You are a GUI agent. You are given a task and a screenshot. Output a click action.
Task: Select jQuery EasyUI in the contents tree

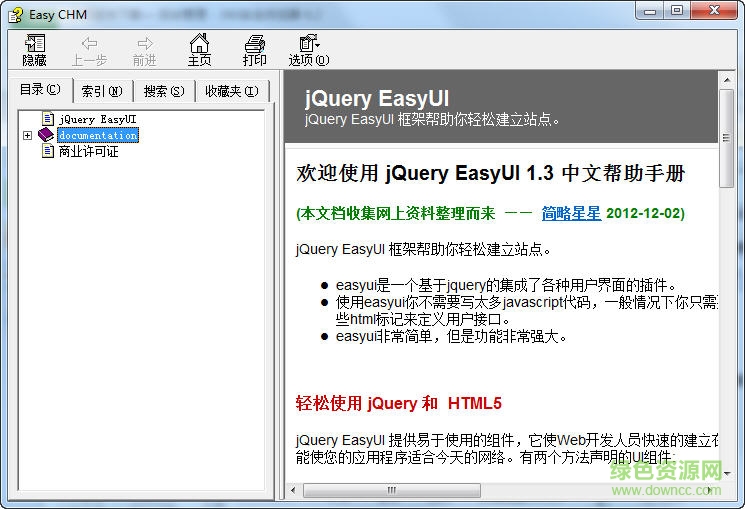pyautogui.click(x=97, y=119)
